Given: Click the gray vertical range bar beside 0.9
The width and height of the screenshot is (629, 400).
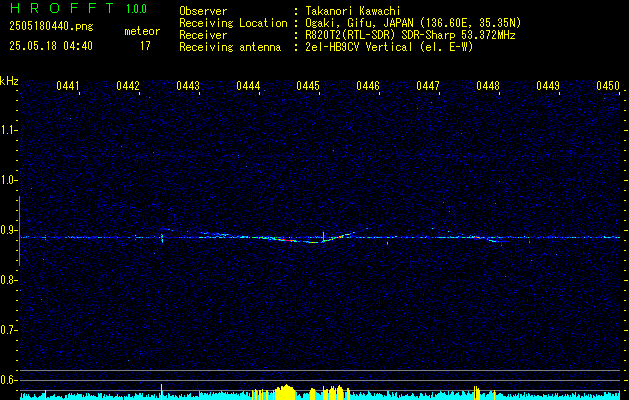Looking at the screenshot, I should coord(19,231).
